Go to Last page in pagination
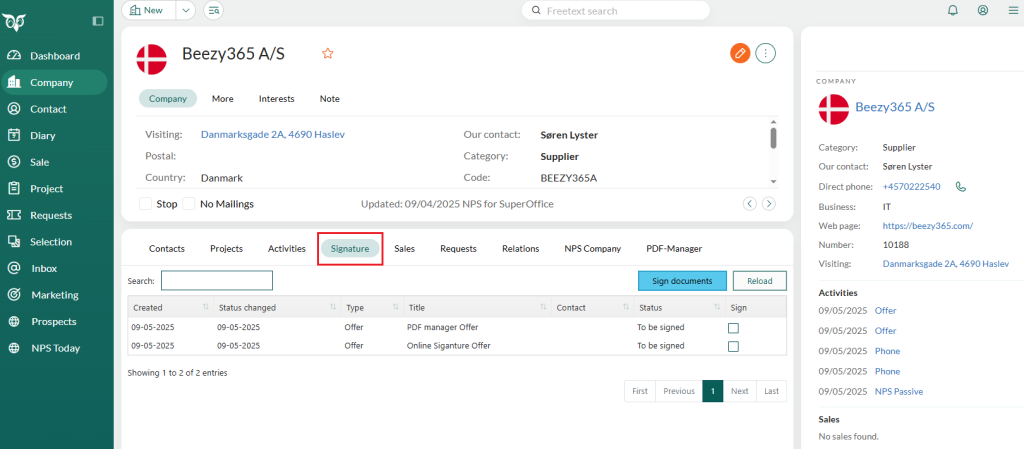Screen dimensions: 1024x449 coord(771,391)
